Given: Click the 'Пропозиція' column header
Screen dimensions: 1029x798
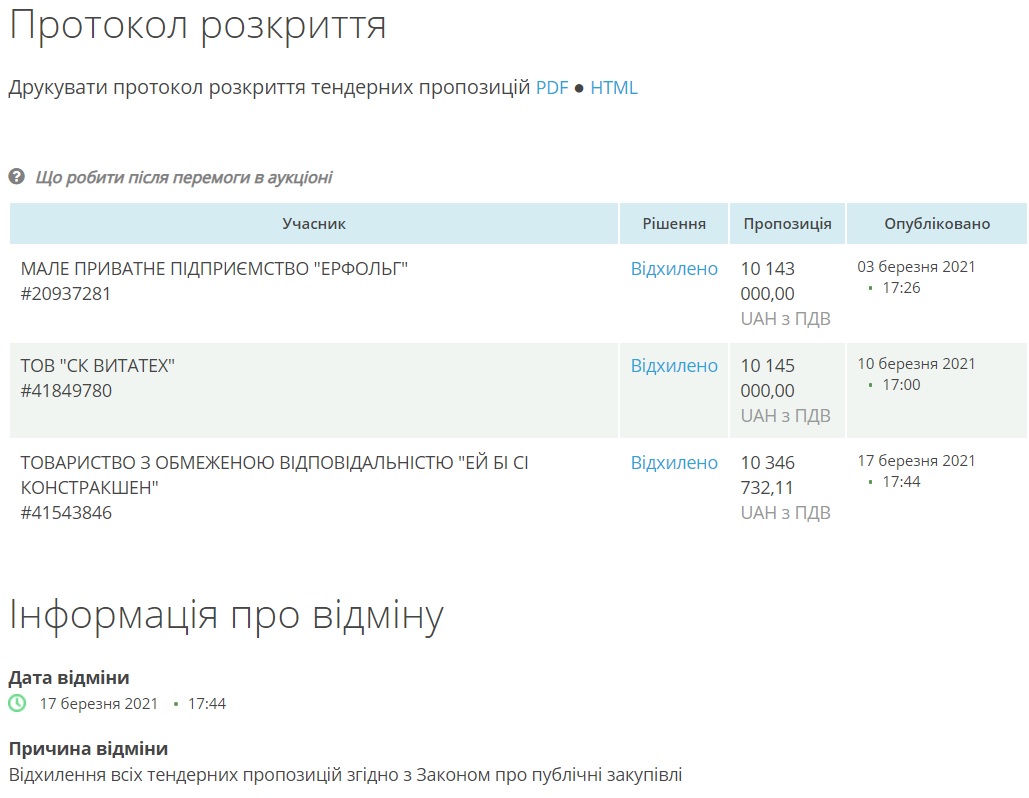Looking at the screenshot, I should [787, 224].
